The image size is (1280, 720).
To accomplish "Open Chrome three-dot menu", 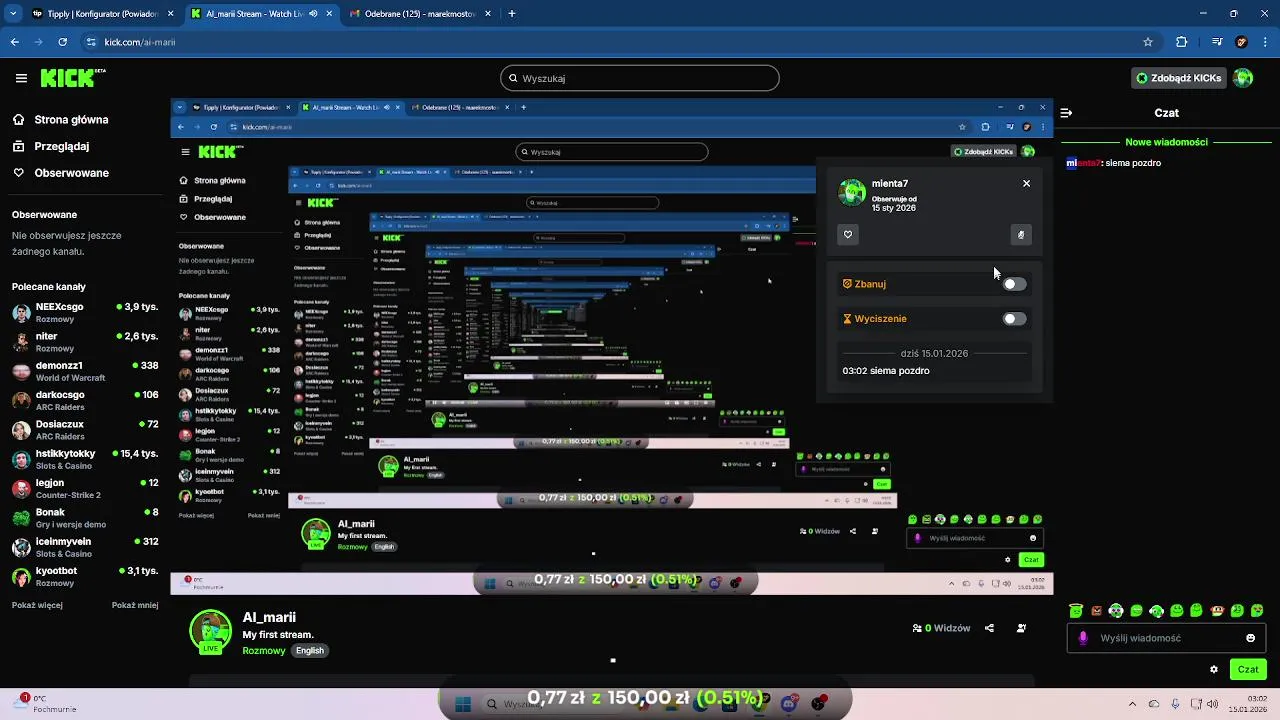I will point(1265,42).
